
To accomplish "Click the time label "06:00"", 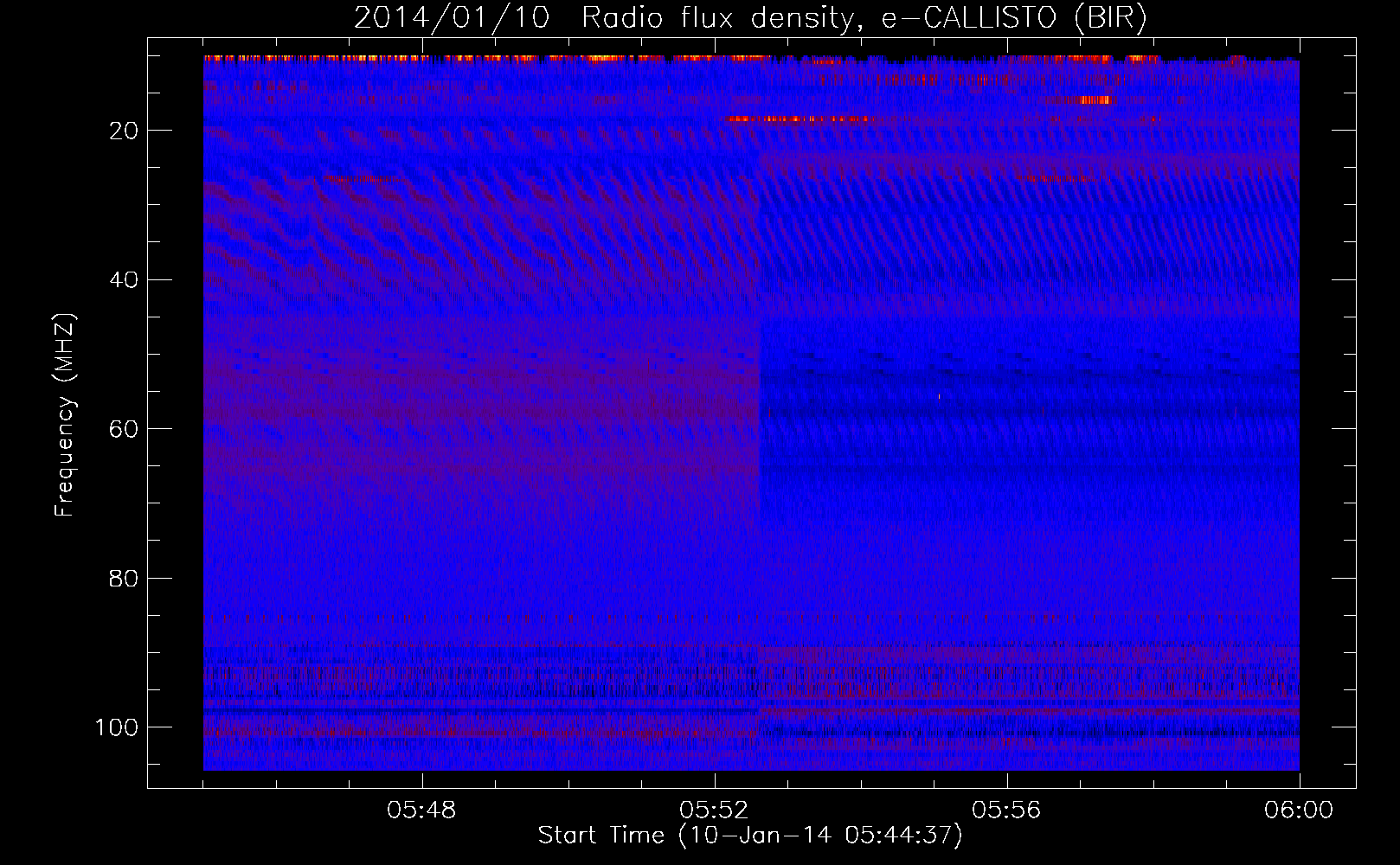I will pyautogui.click(x=1299, y=811).
